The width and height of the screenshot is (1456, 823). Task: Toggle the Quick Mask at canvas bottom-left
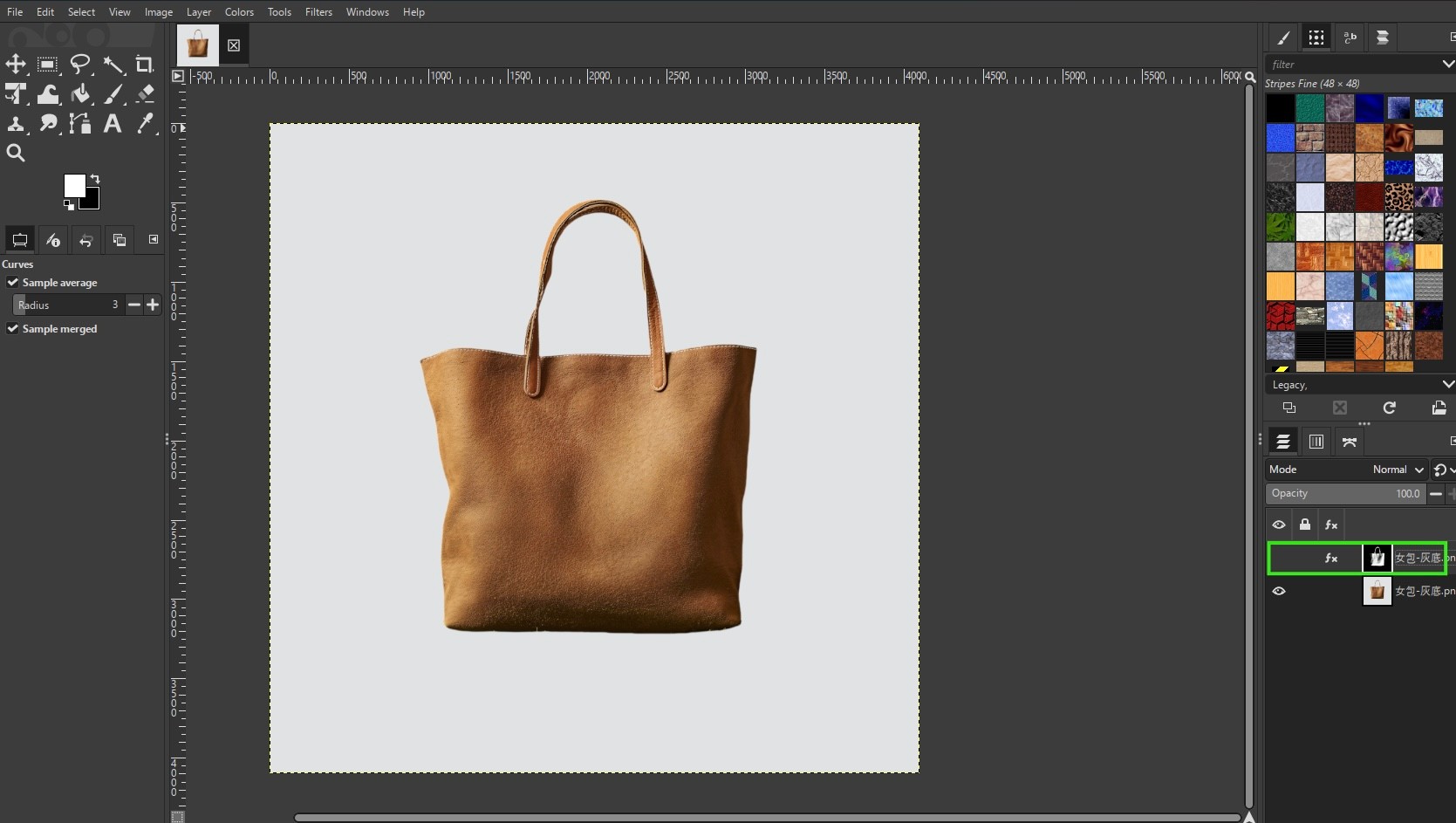coord(178,817)
